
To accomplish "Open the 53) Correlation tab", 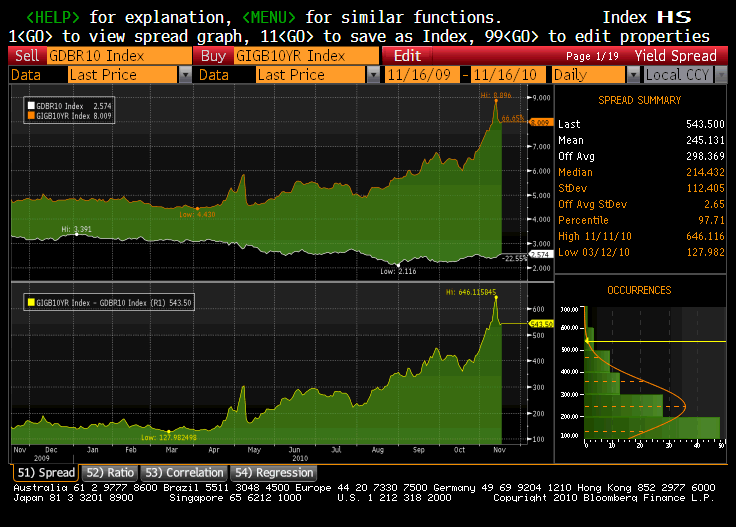I will 183,472.
